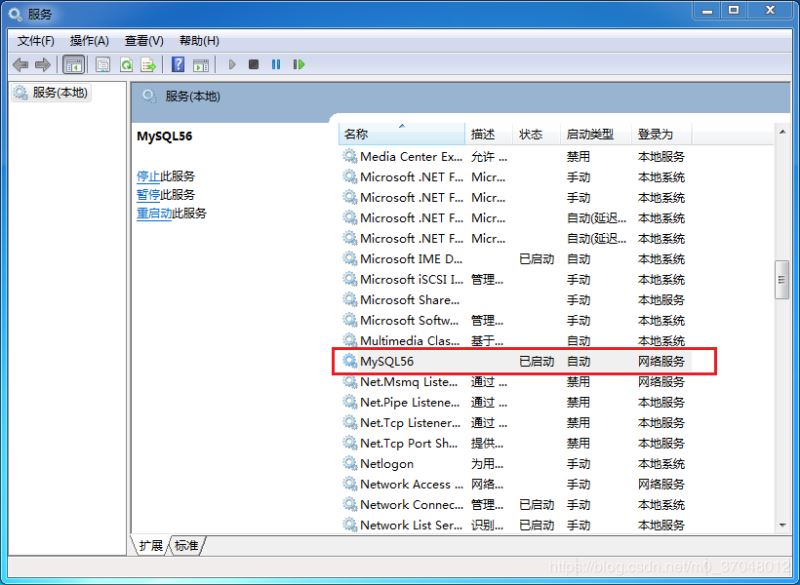Click the services list scroll up arrow
This screenshot has height=585, width=800.
(x=782, y=132)
